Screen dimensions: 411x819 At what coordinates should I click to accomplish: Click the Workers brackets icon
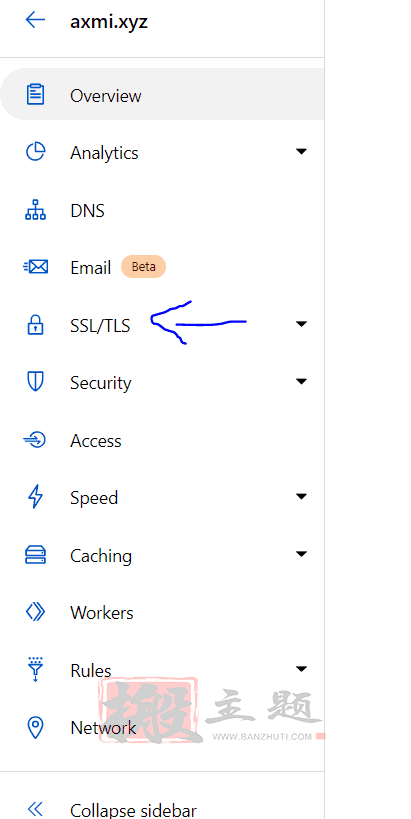(x=36, y=612)
